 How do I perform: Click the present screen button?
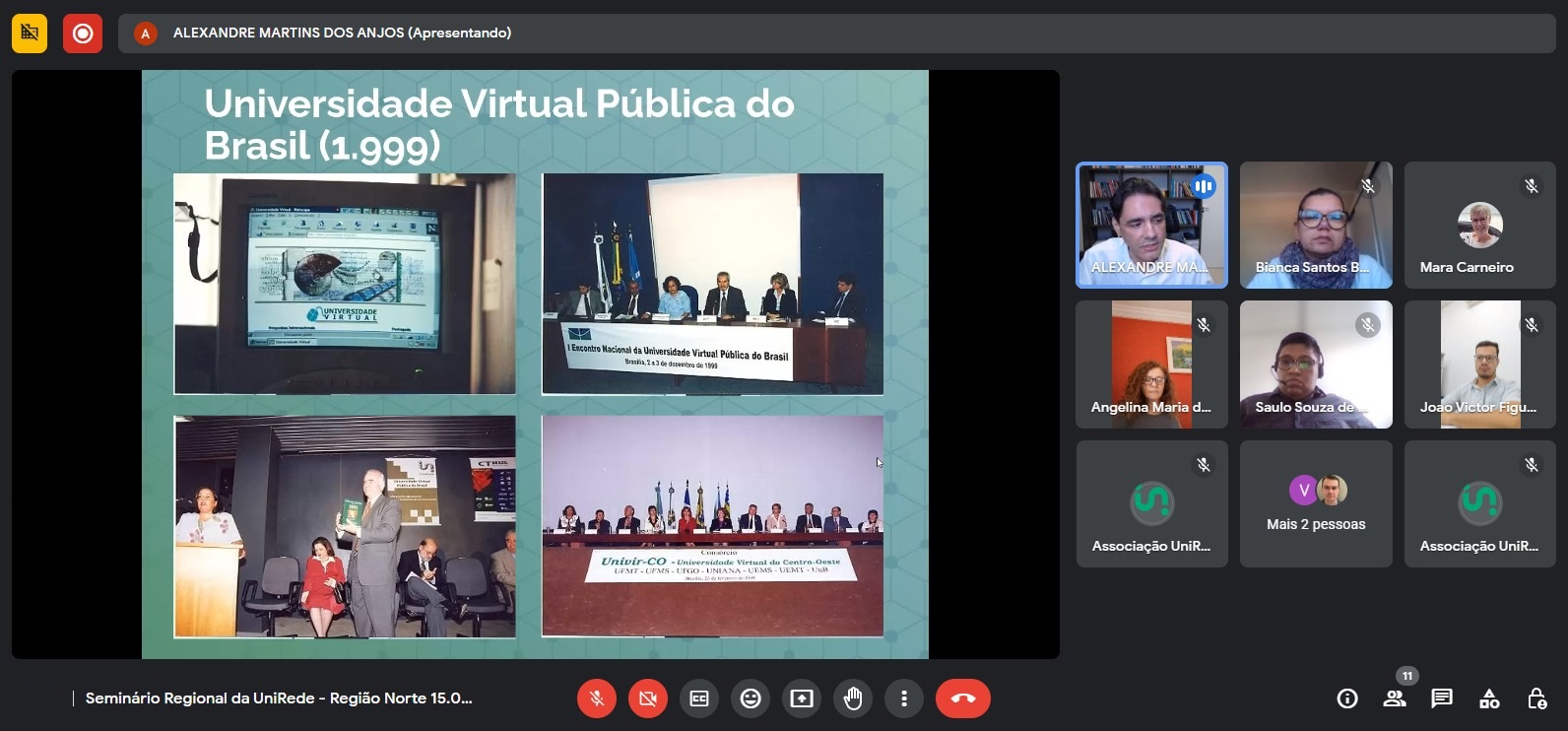[x=802, y=698]
